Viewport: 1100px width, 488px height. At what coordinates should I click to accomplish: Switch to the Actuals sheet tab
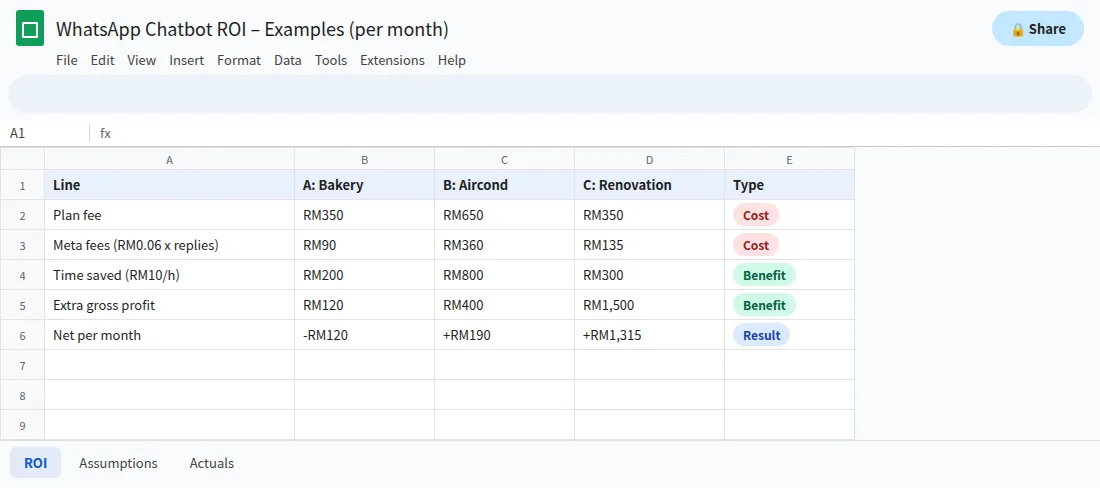coord(212,463)
